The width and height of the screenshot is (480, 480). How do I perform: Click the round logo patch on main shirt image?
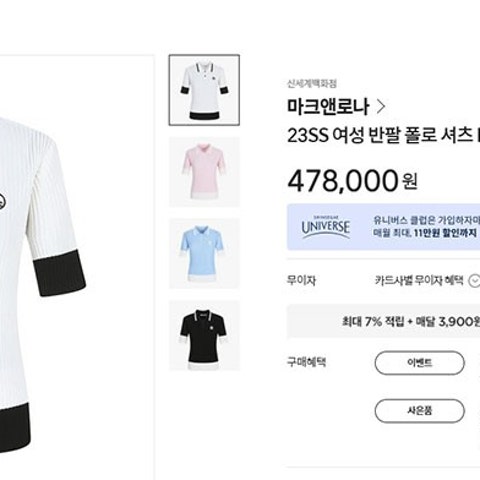[x=3, y=202]
